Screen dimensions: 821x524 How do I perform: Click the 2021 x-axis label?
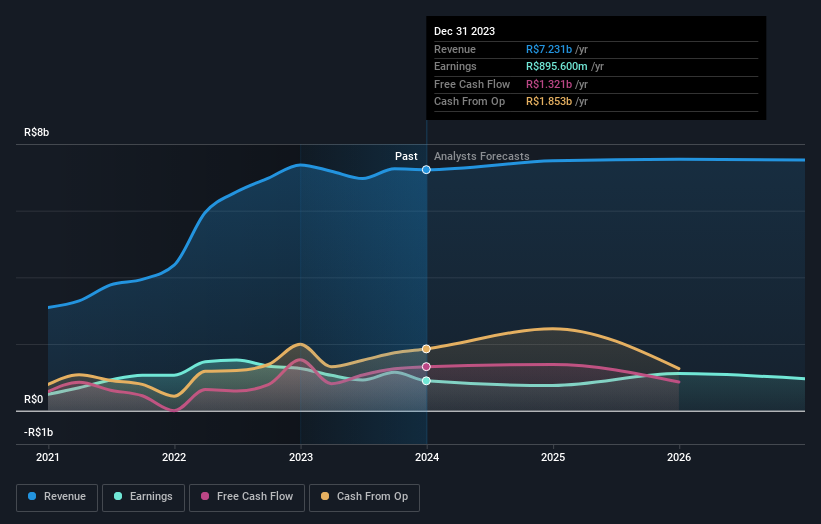pos(48,458)
